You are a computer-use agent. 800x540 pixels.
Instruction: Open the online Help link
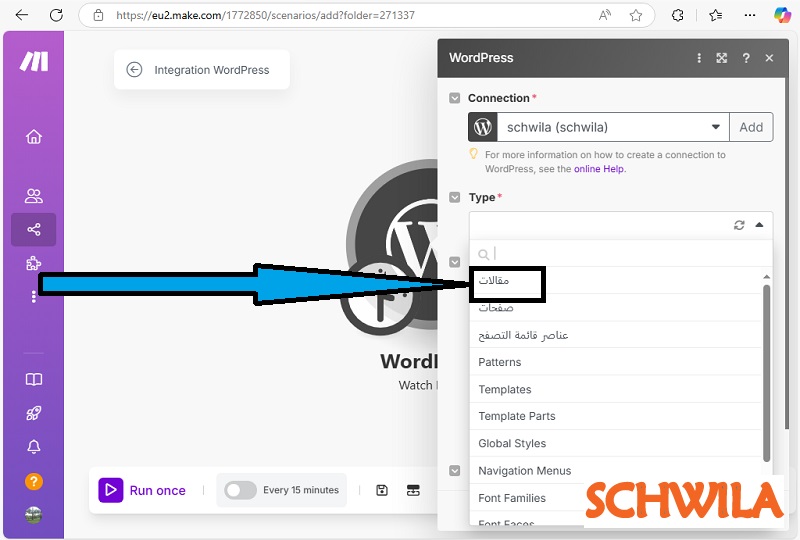599,169
